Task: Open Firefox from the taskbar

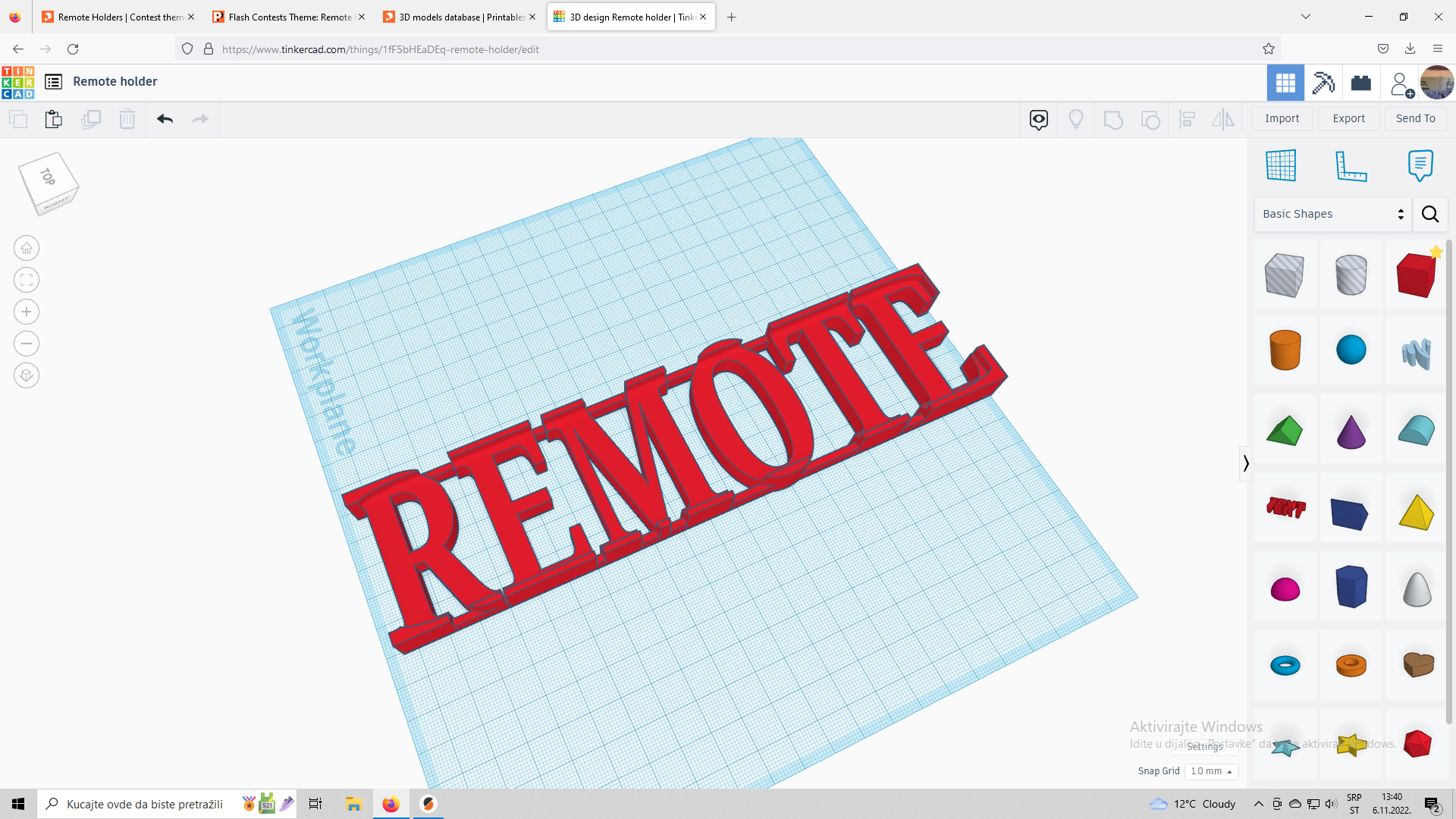Action: pyautogui.click(x=391, y=804)
